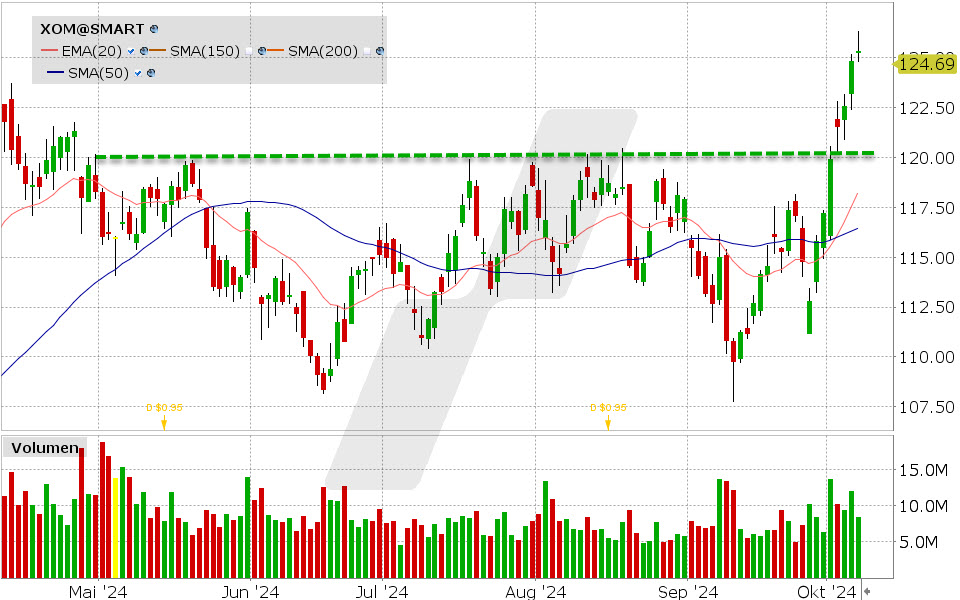Enable the SMA(150) visibility checkbox
The image size is (960, 600).
249,51
